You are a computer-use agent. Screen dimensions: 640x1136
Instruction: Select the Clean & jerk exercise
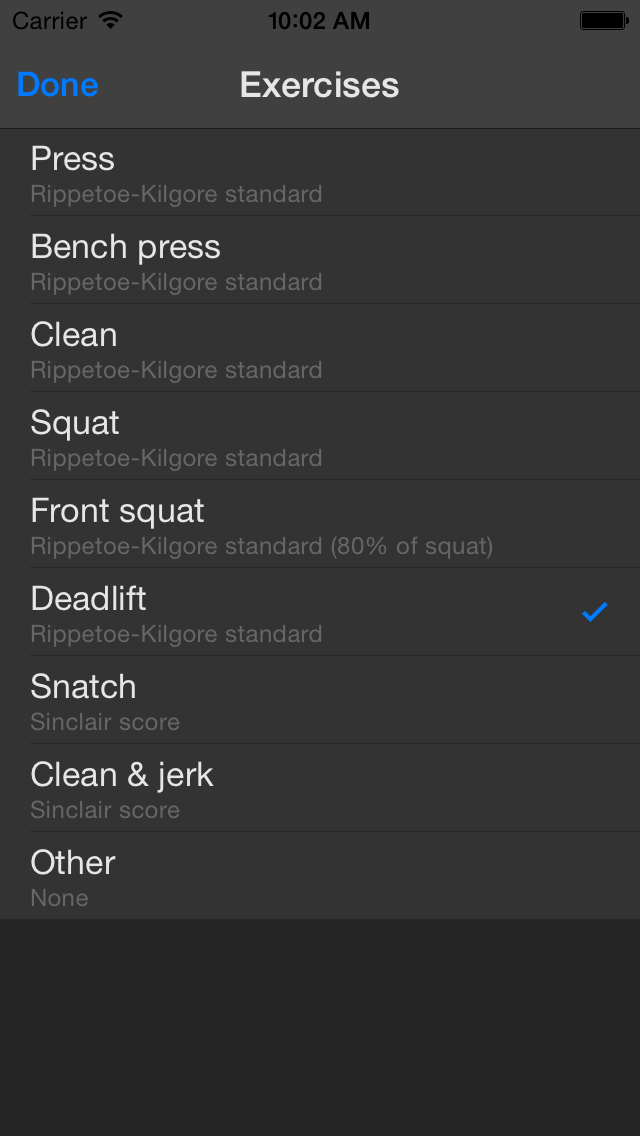pos(320,788)
